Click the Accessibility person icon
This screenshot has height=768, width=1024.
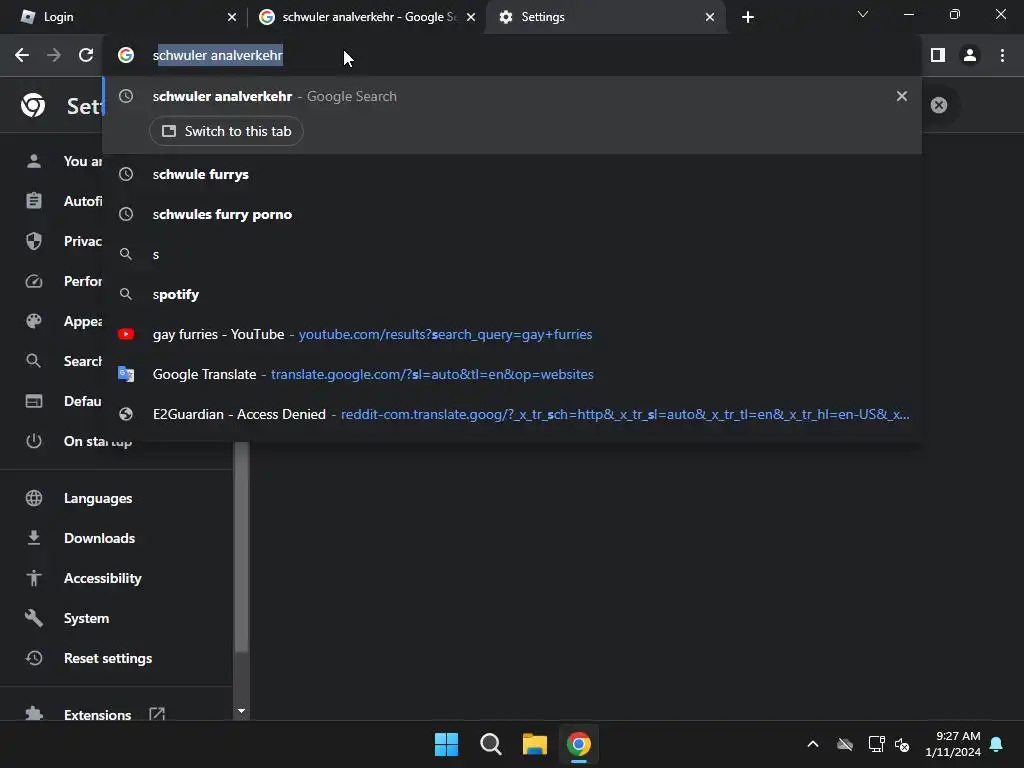pyautogui.click(x=34, y=578)
